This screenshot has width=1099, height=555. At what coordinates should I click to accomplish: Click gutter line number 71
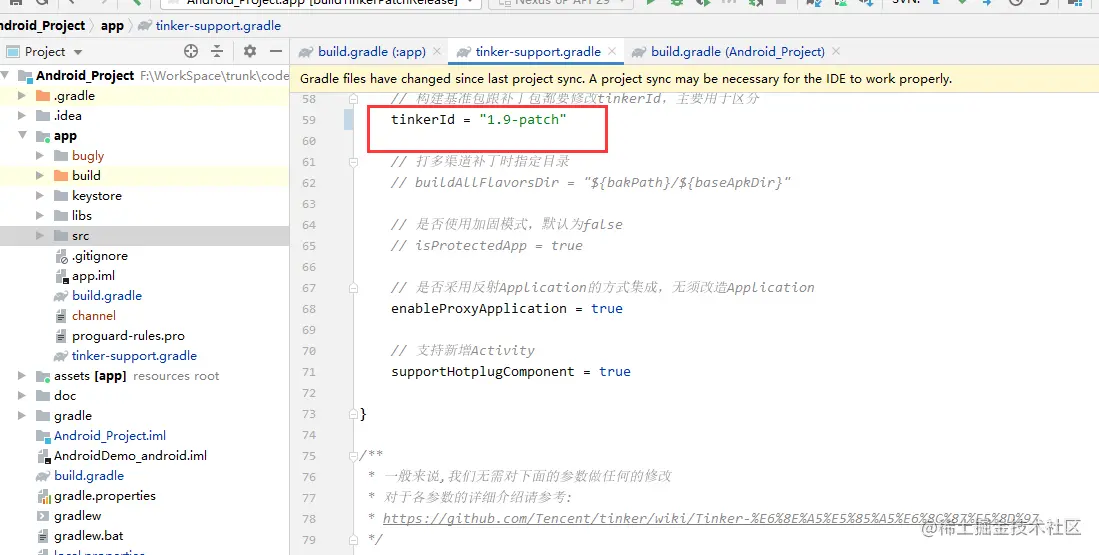pos(309,372)
